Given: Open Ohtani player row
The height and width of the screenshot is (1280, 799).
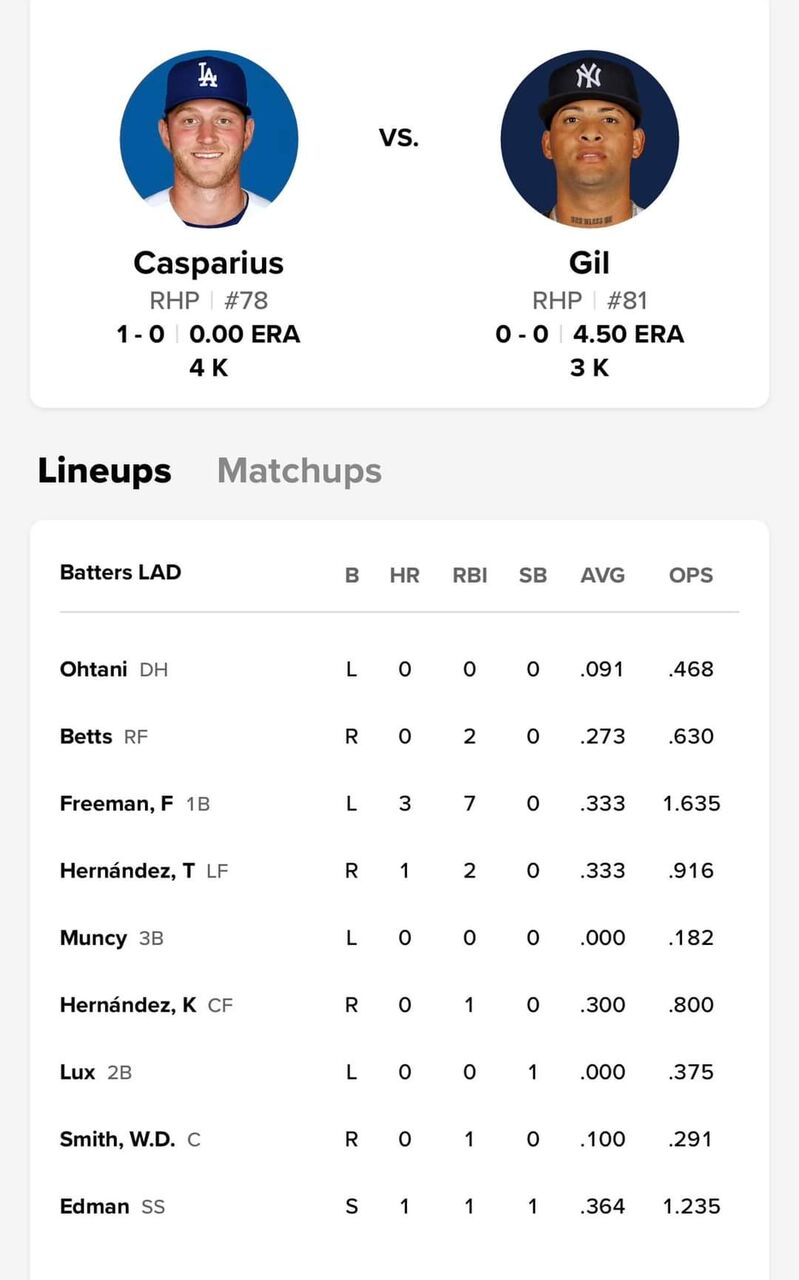Looking at the screenshot, I should coord(94,669).
